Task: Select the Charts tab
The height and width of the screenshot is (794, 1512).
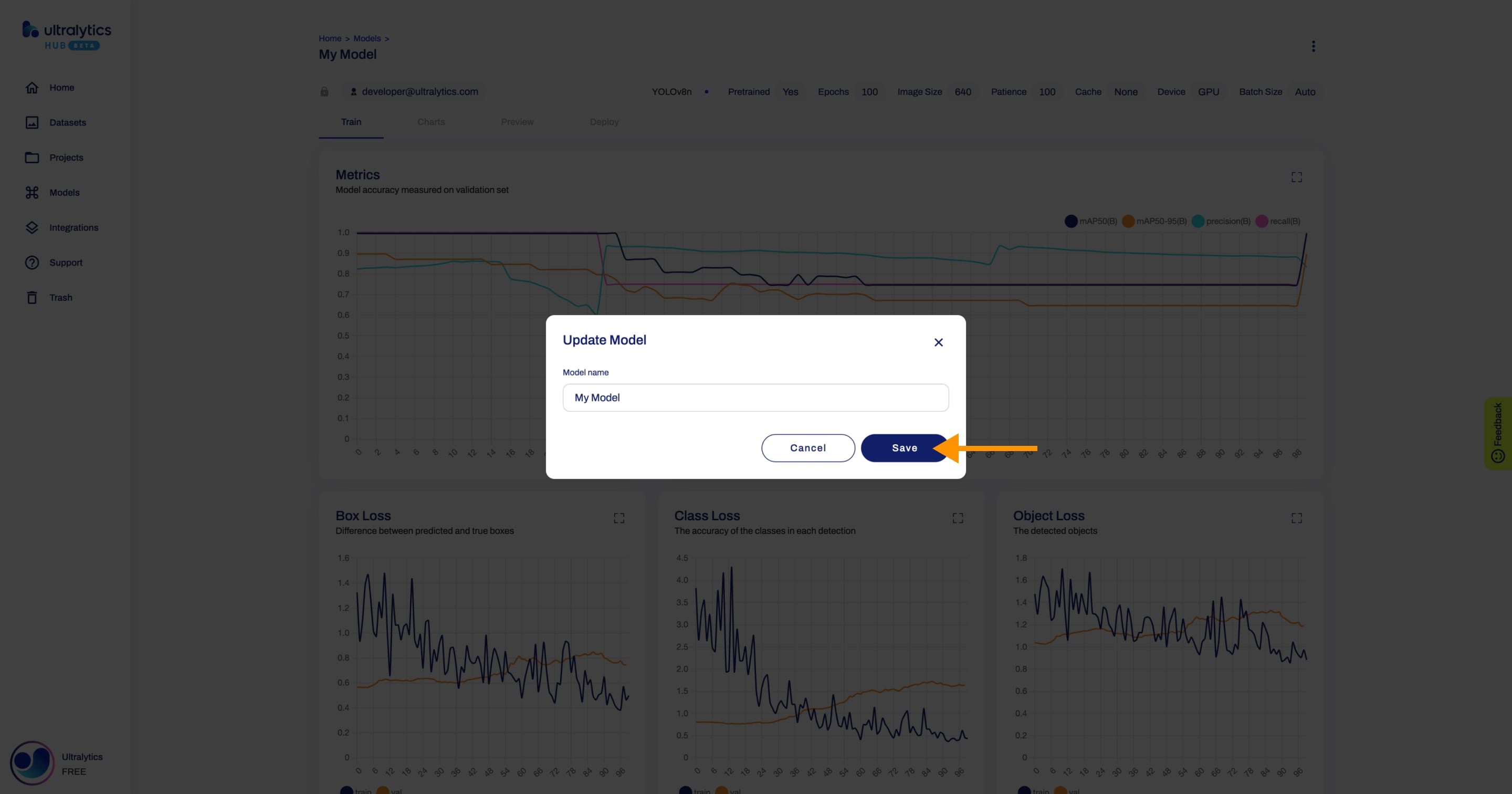Action: pyautogui.click(x=431, y=121)
